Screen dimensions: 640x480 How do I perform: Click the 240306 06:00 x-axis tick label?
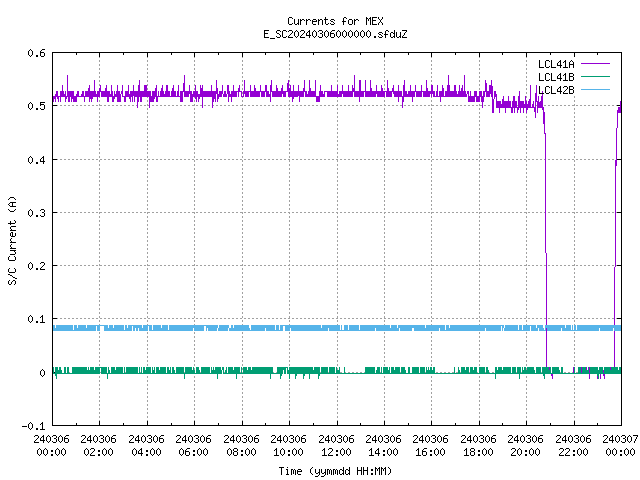pyautogui.click(x=193, y=446)
